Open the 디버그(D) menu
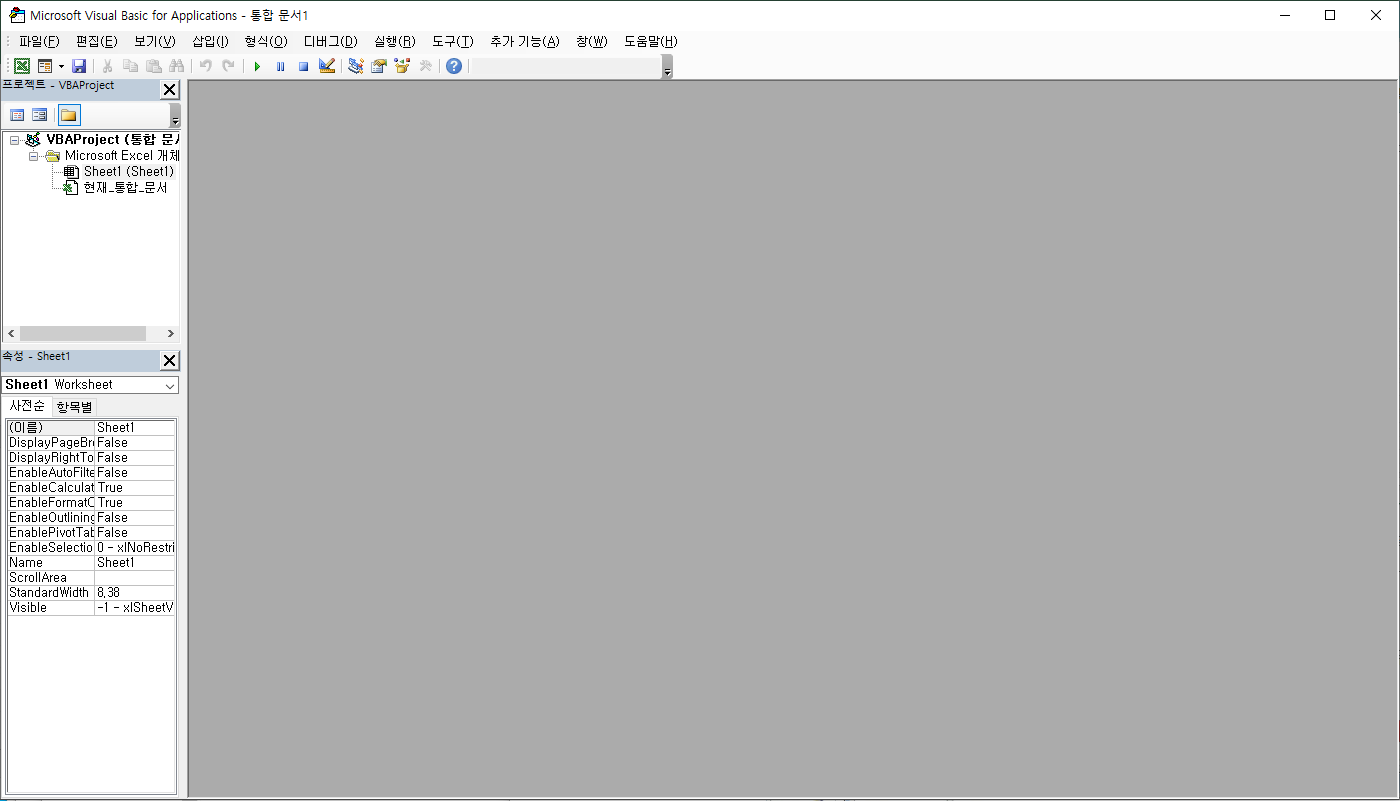 point(330,41)
